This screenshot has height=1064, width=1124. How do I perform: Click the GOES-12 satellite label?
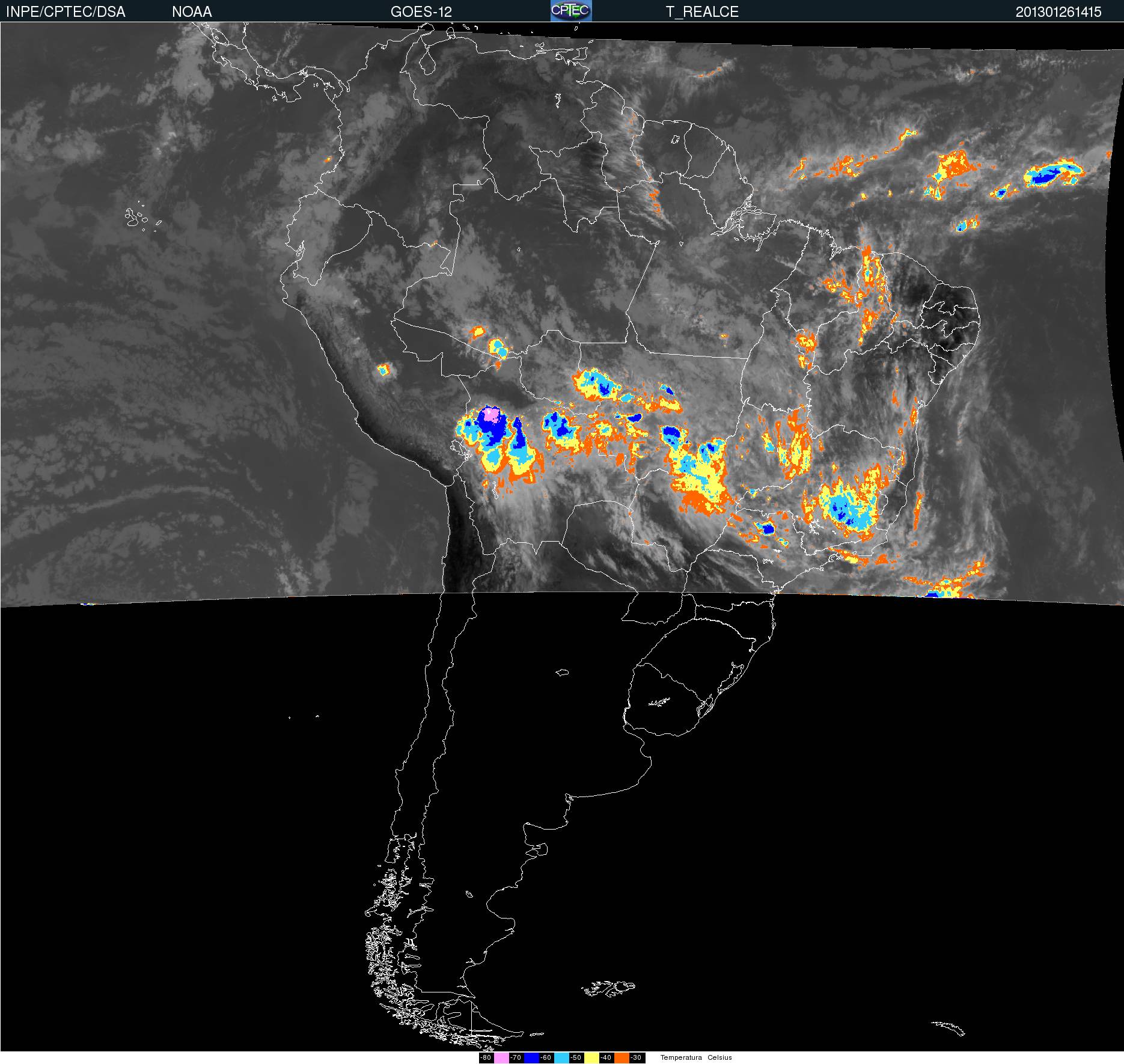[421, 12]
